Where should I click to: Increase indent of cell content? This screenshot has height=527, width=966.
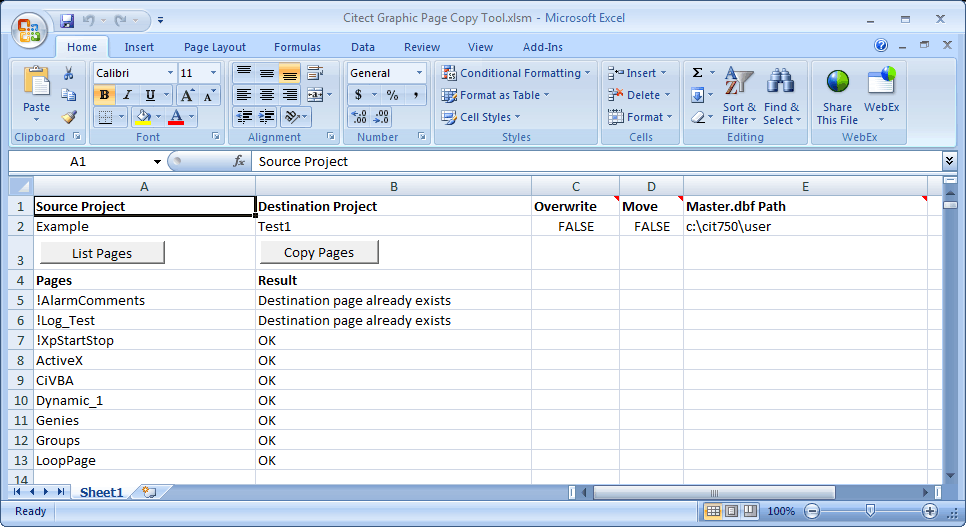click(267, 116)
